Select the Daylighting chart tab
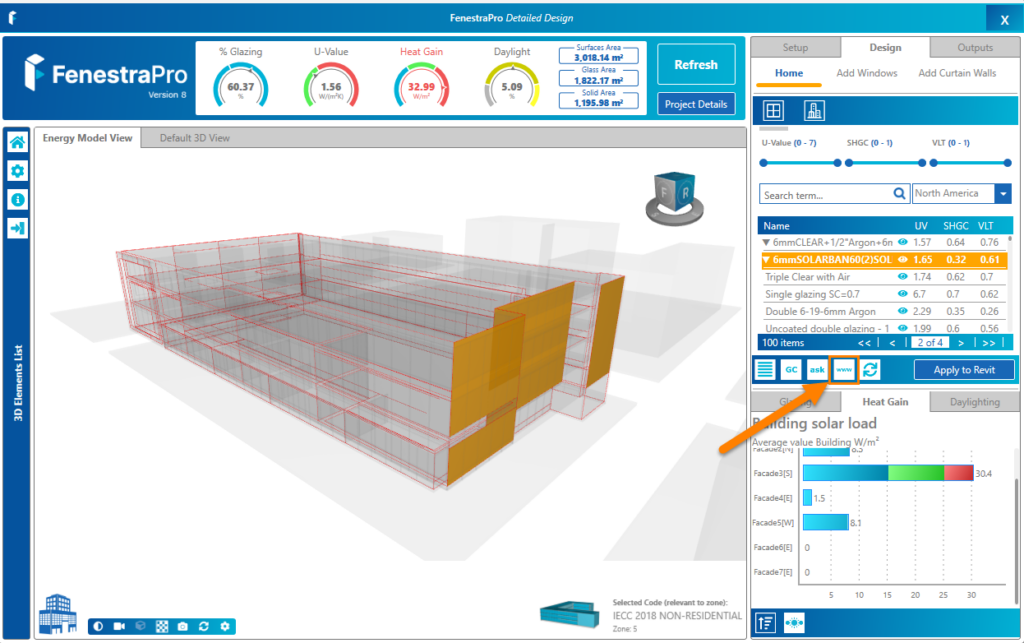This screenshot has height=643, width=1024. [x=974, y=401]
